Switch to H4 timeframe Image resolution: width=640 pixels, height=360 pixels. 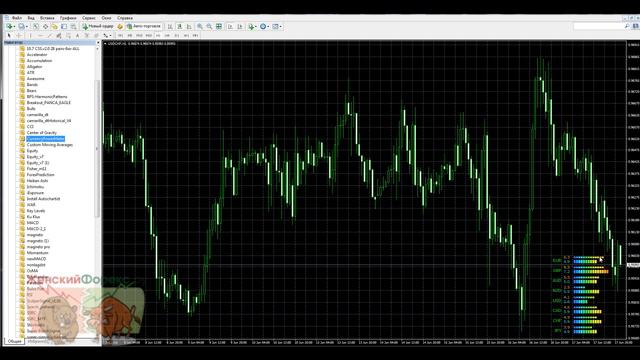click(x=167, y=36)
